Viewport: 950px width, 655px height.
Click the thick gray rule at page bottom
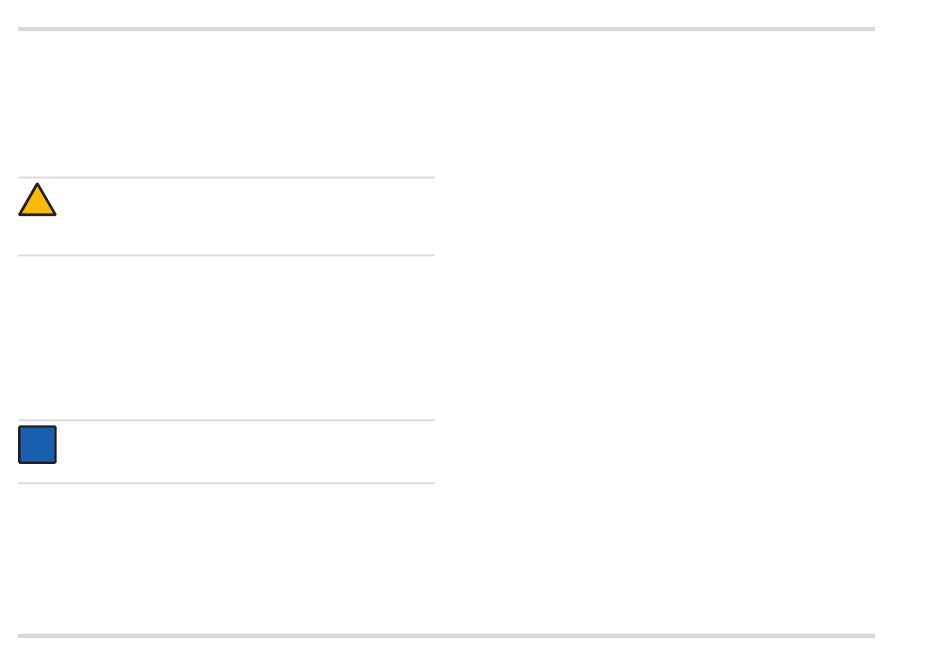(447, 636)
